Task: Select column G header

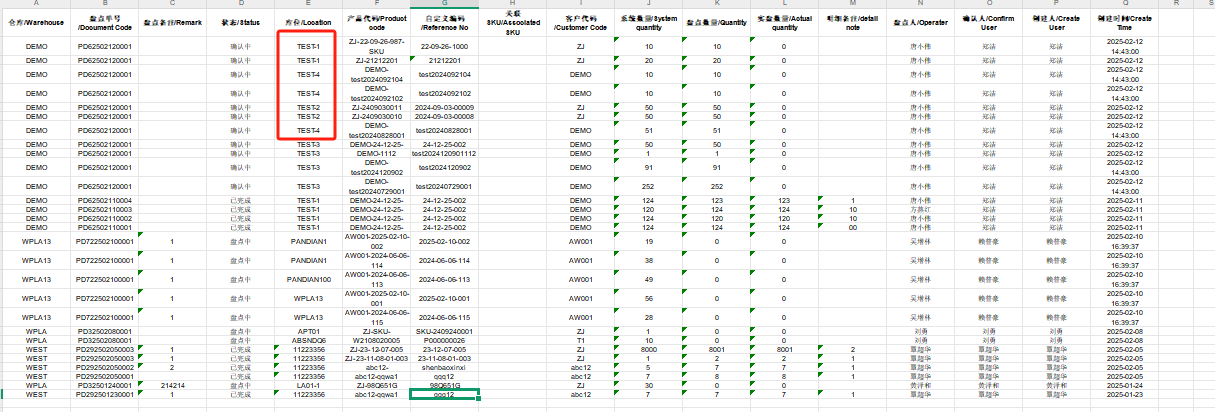Action: (445, 5)
